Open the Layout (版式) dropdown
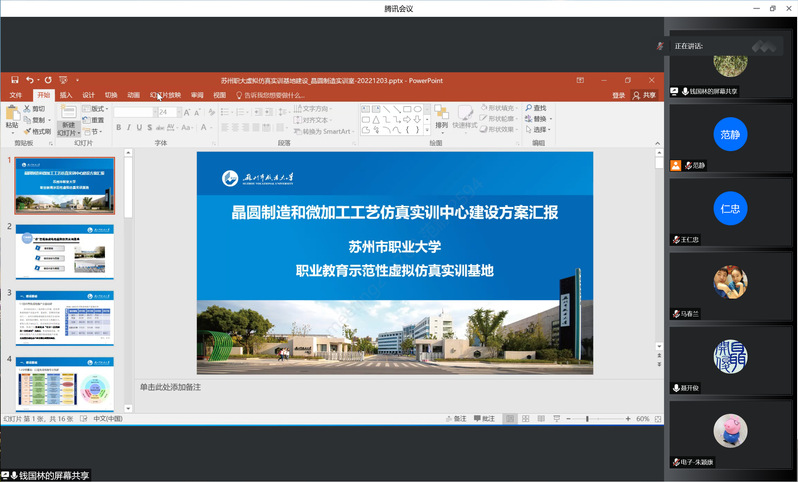Screen dimensions: 798x482 tap(95, 109)
